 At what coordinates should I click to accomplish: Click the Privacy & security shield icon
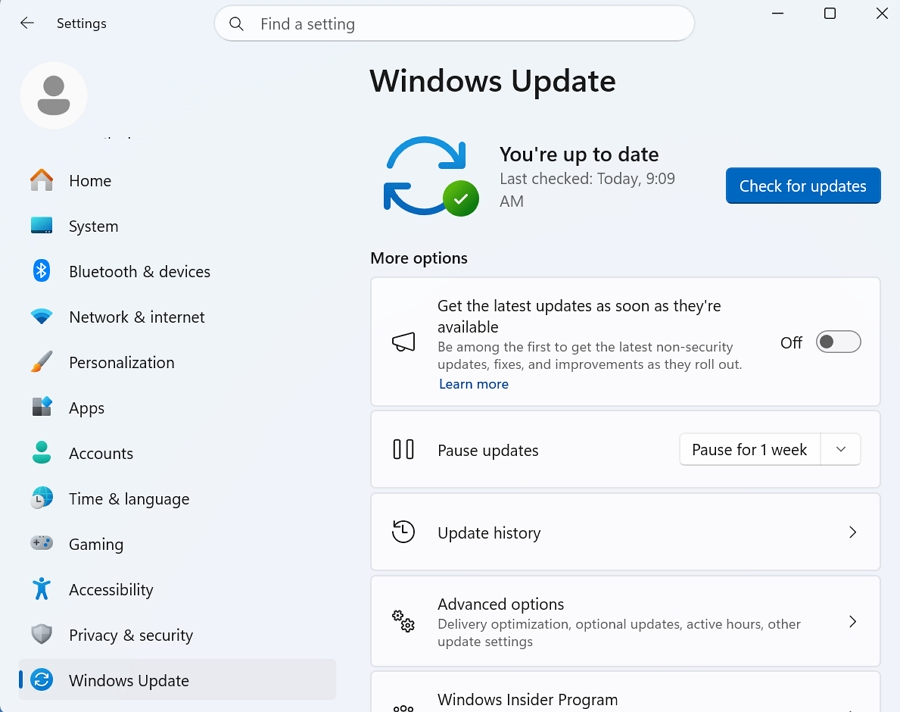coord(42,635)
